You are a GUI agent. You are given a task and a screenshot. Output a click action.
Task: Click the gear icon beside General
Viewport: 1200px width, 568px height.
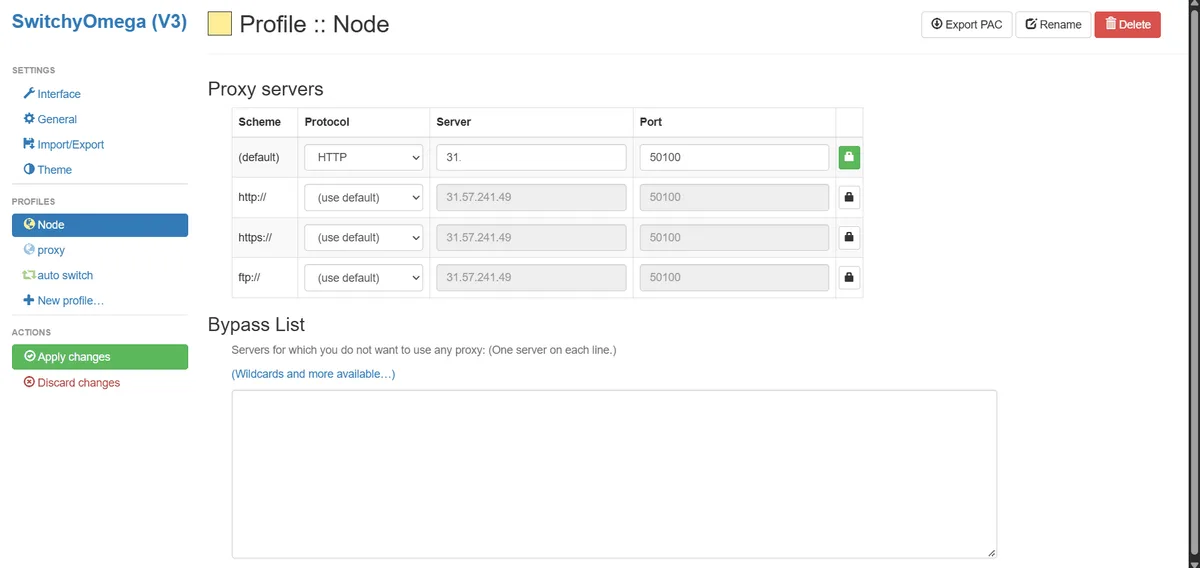(29, 118)
